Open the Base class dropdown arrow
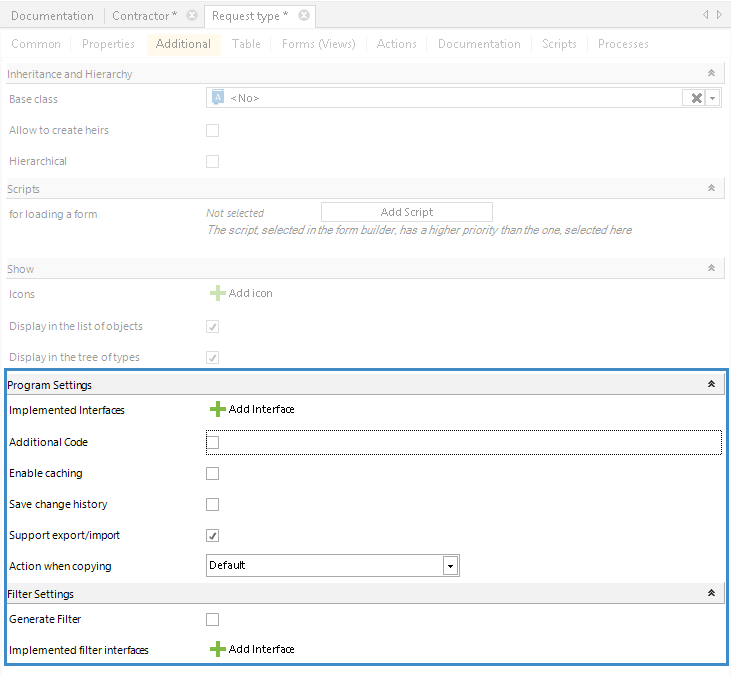 pyautogui.click(x=713, y=98)
